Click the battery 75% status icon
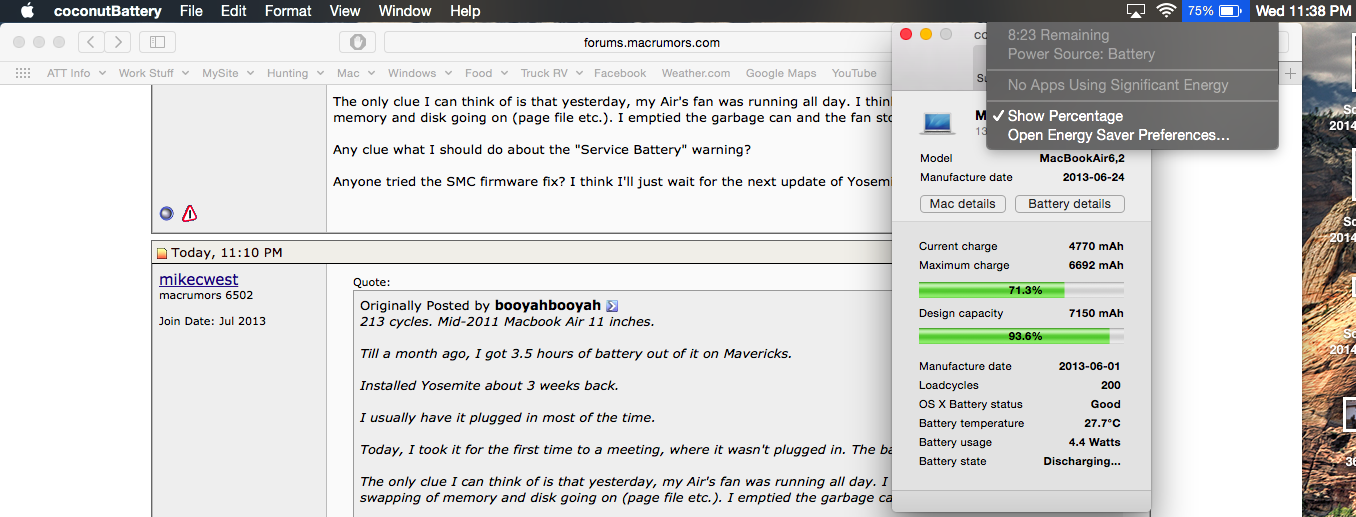The image size is (1356, 517). pos(1214,11)
